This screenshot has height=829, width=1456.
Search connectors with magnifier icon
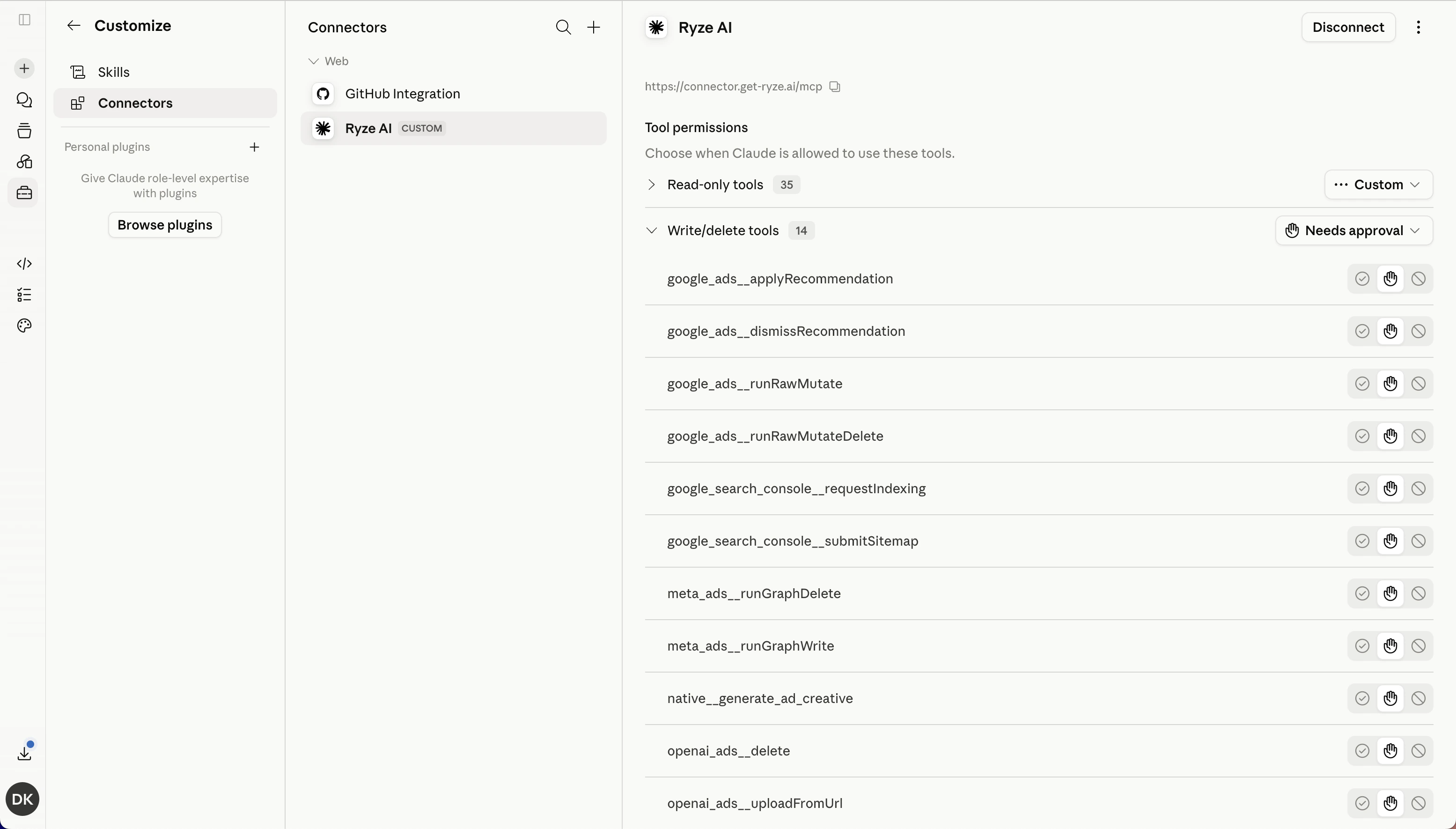(x=563, y=27)
